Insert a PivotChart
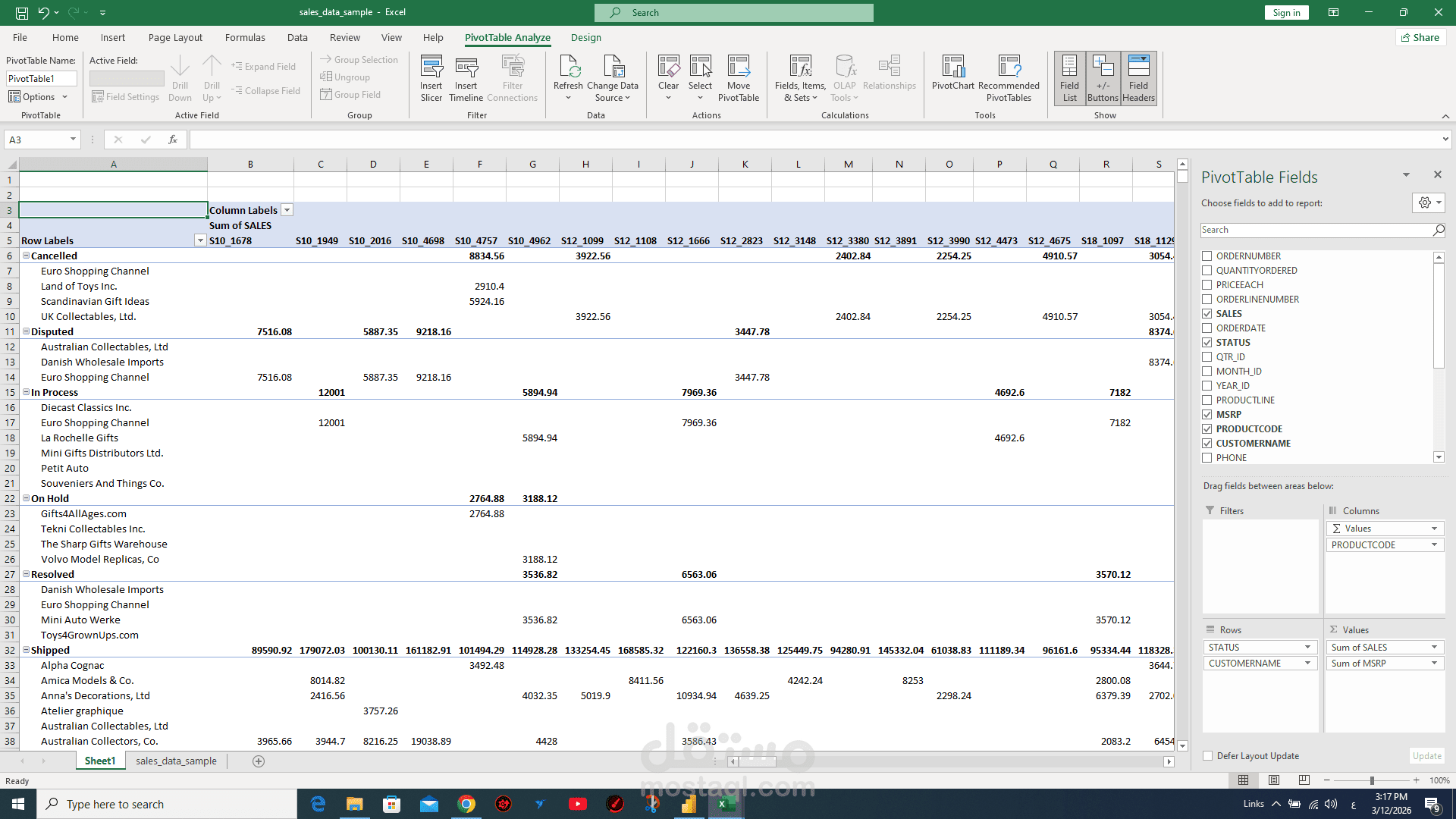The image size is (1456, 819). coord(952,72)
